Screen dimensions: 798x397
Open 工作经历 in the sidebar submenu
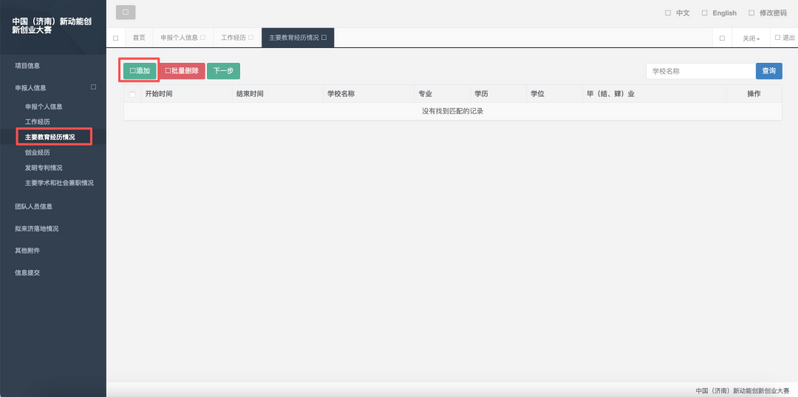point(38,122)
